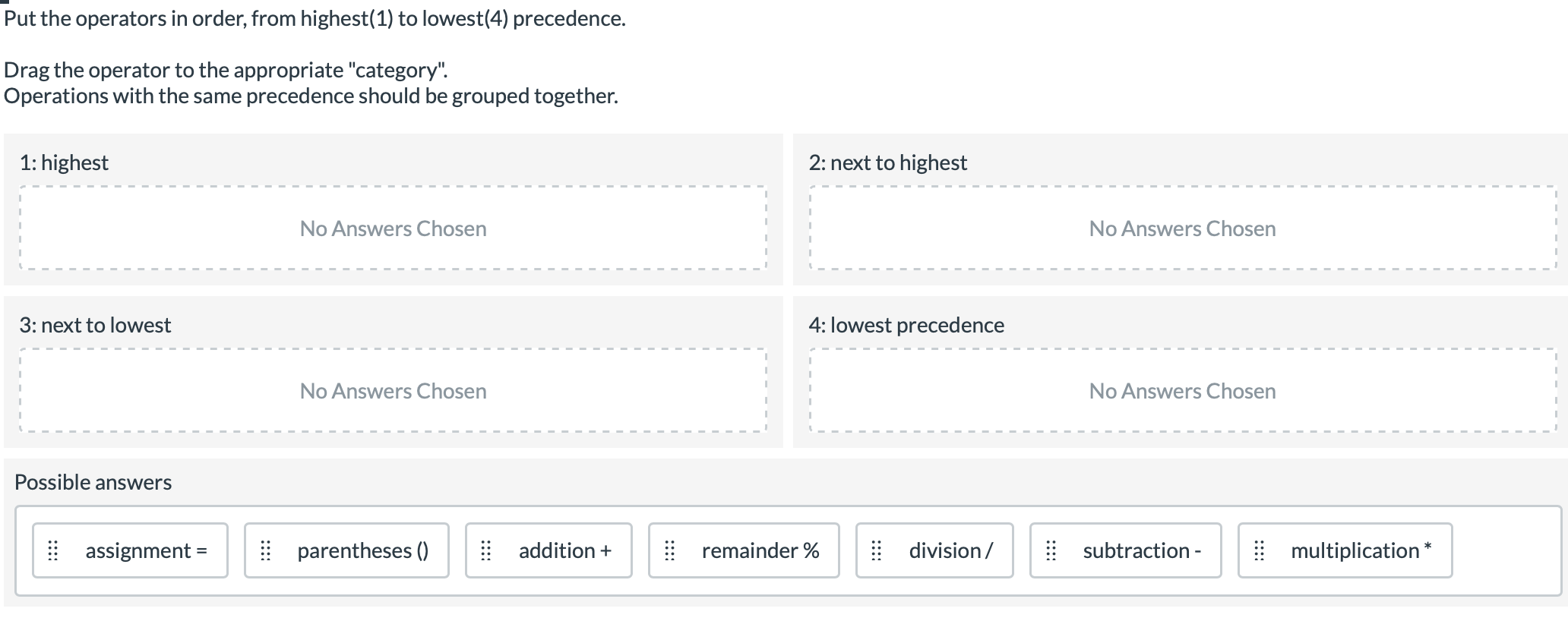The width and height of the screenshot is (1568, 621).
Task: Click the '4: lowest precedence' category title
Action: 906,325
